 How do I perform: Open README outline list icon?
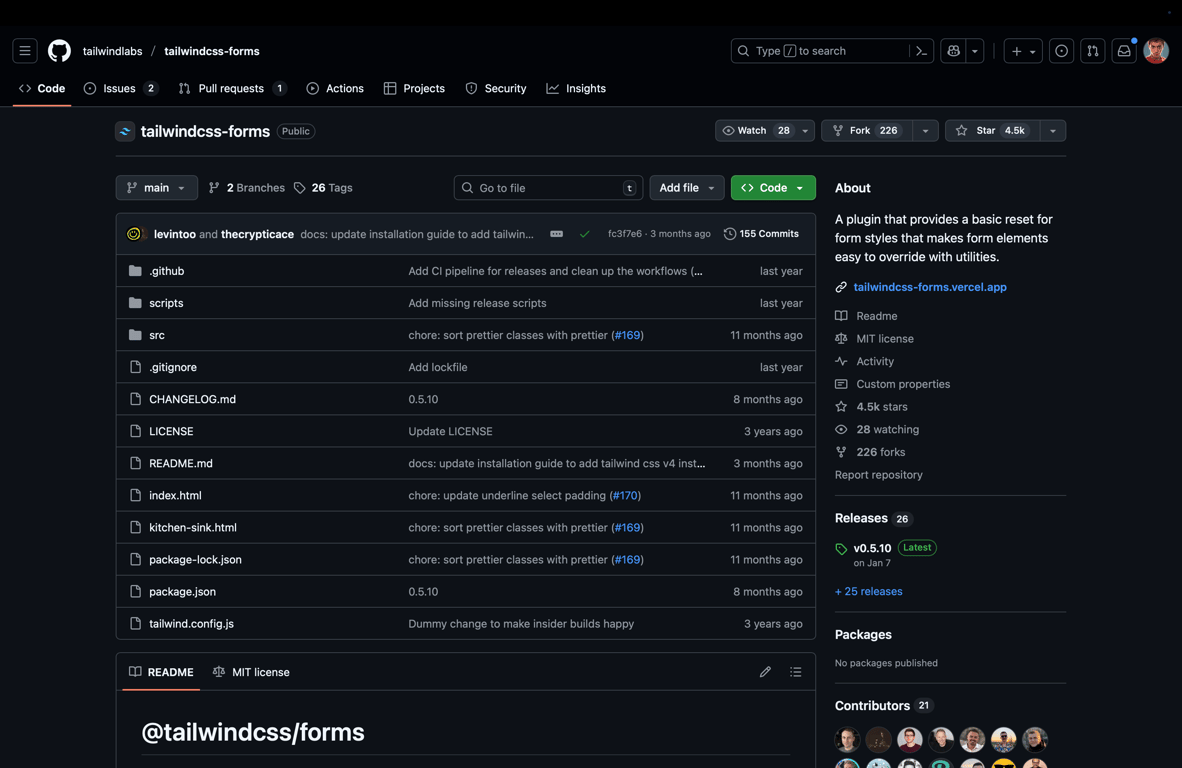tap(795, 672)
